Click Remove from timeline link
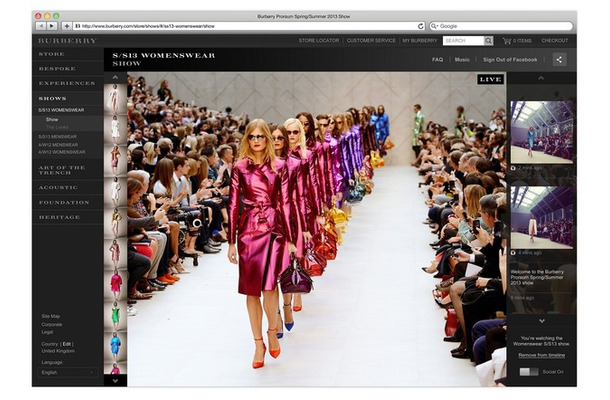 point(542,355)
